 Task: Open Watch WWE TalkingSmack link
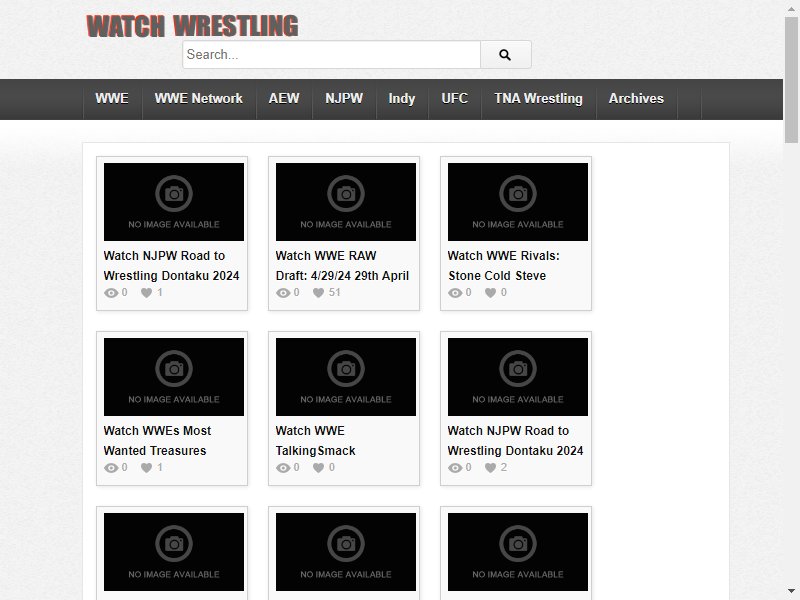pos(315,440)
